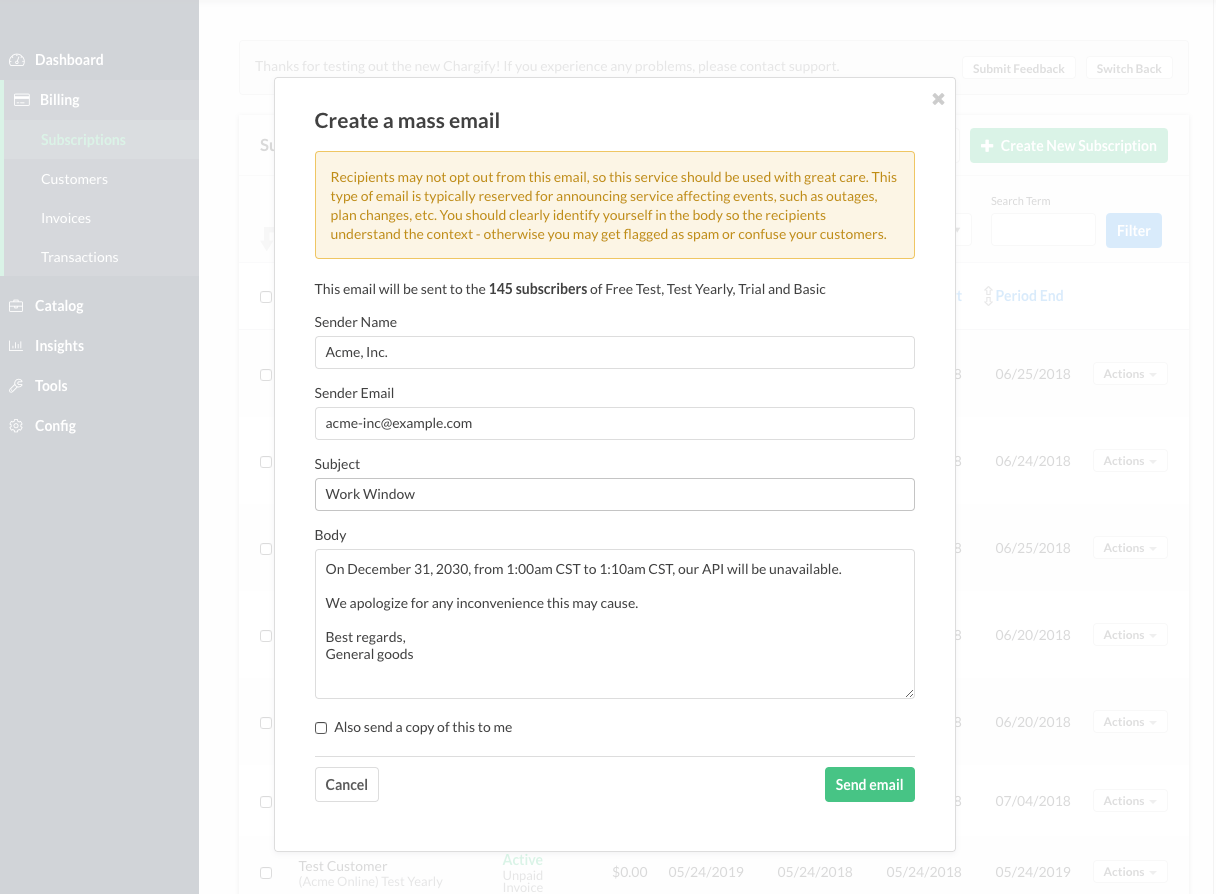Cancel the mass email dialog
The image size is (1216, 894).
click(346, 785)
